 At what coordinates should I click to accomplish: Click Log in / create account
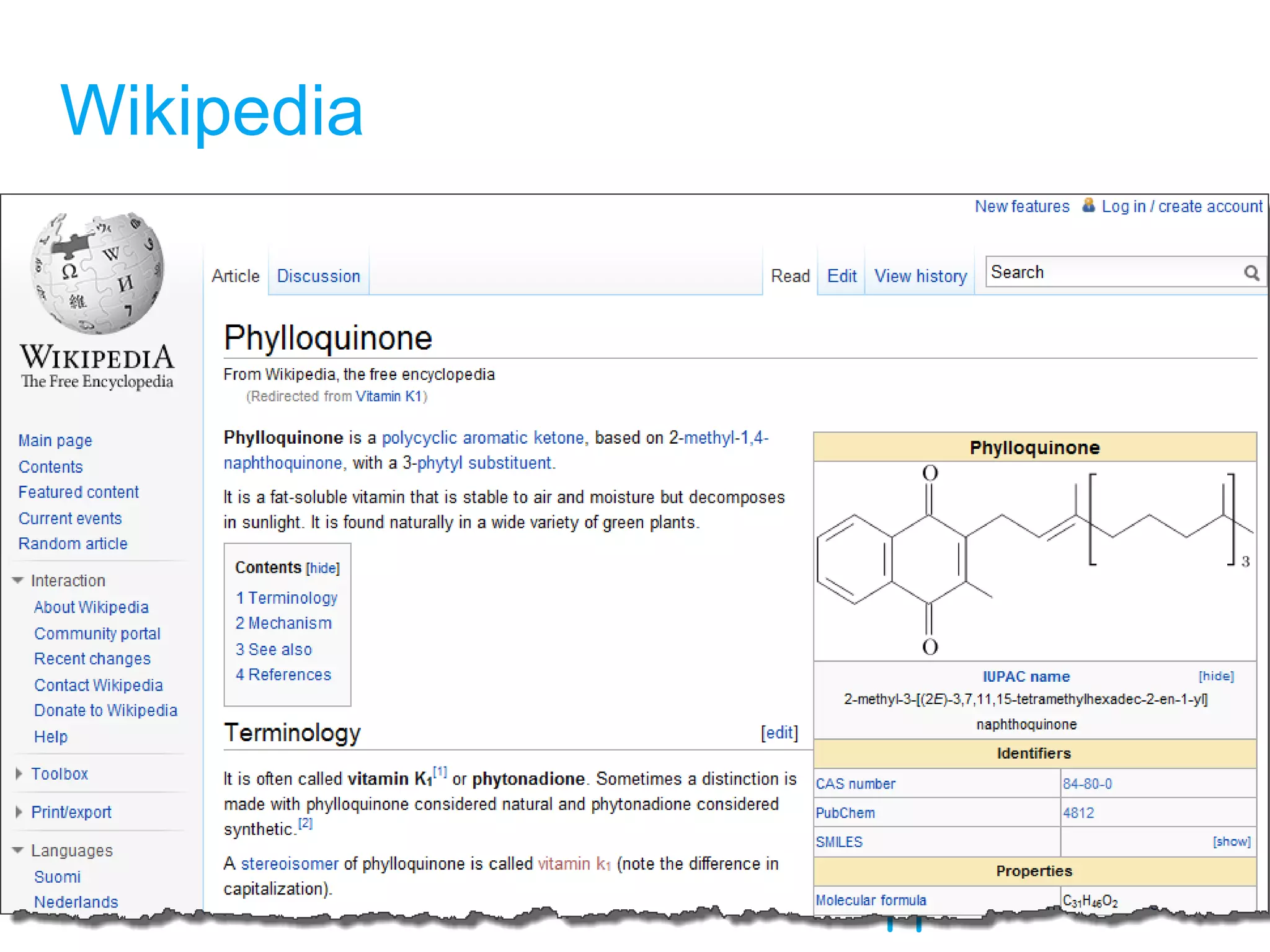tap(1182, 206)
